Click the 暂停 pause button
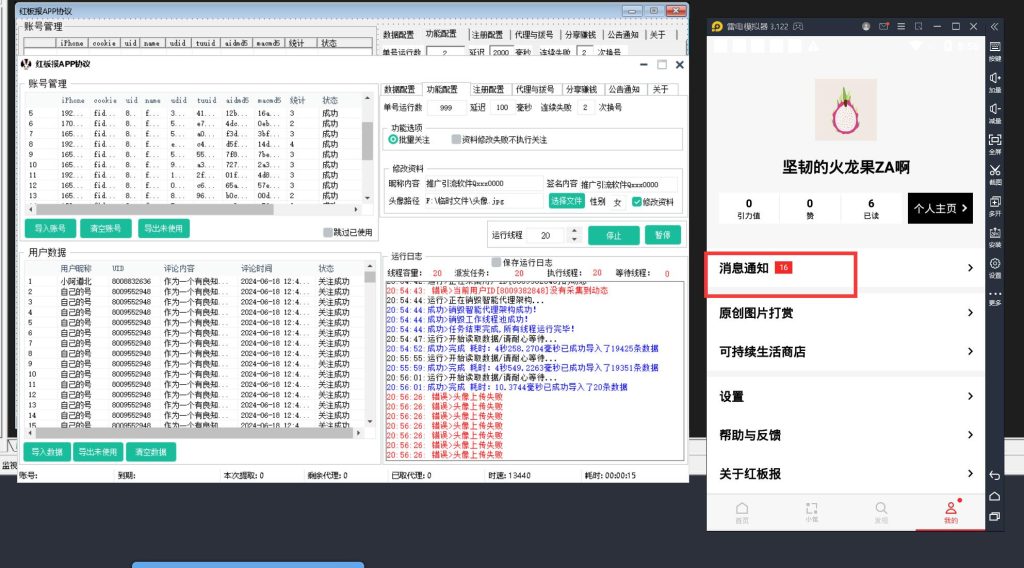The image size is (1024, 568). [x=663, y=235]
